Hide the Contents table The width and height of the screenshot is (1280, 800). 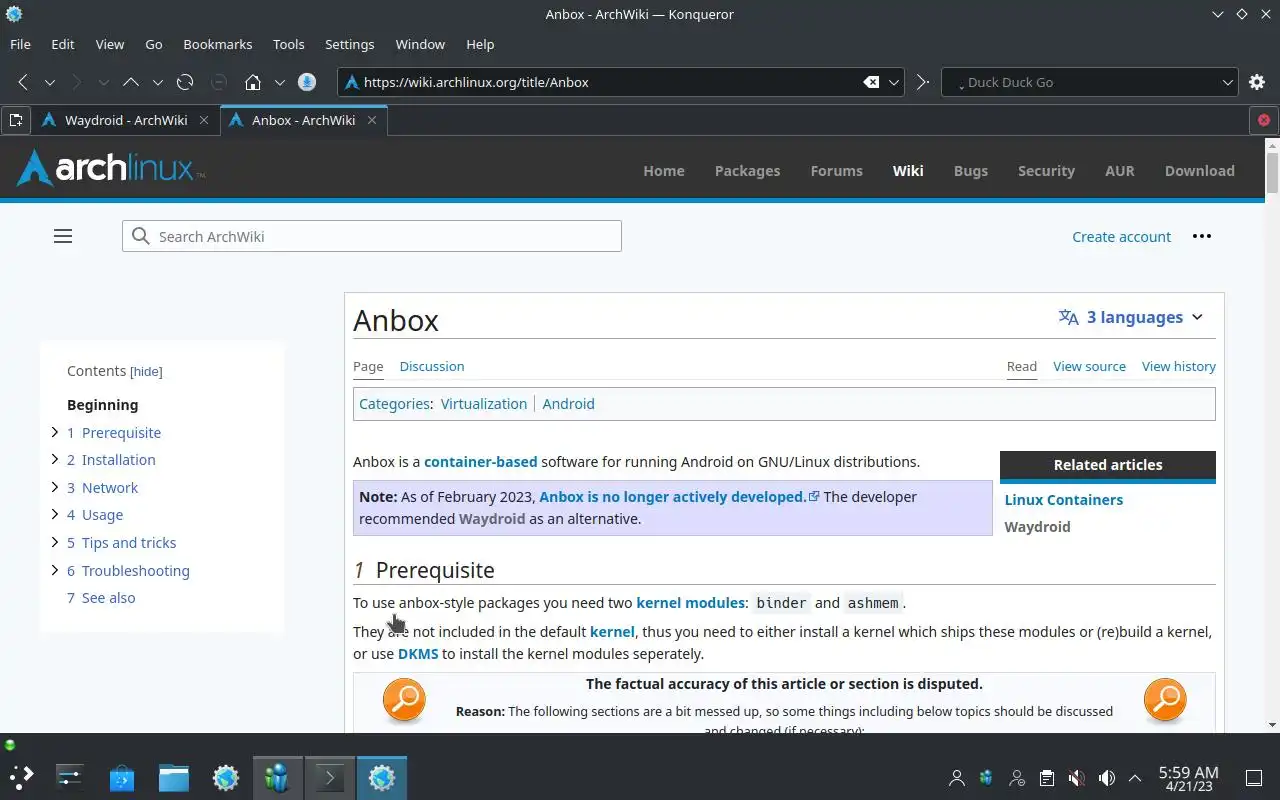[146, 371]
